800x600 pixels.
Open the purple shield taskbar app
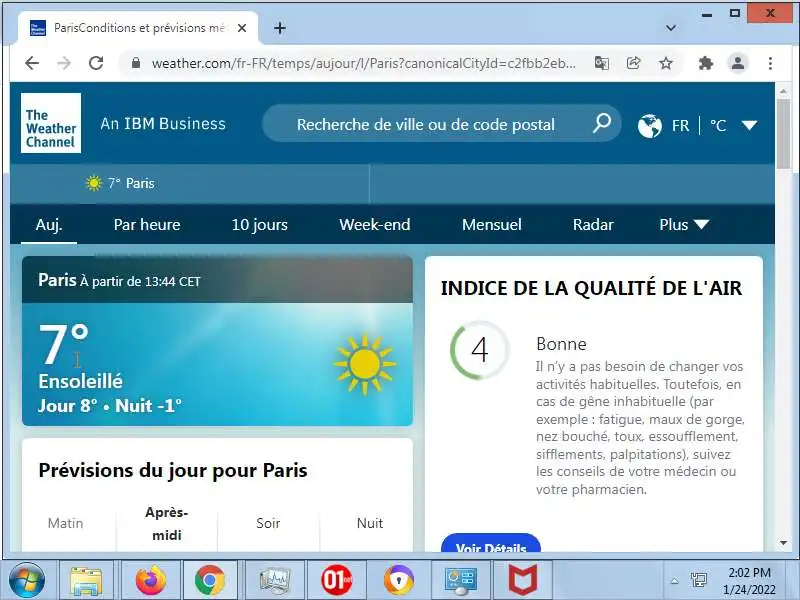tap(399, 580)
